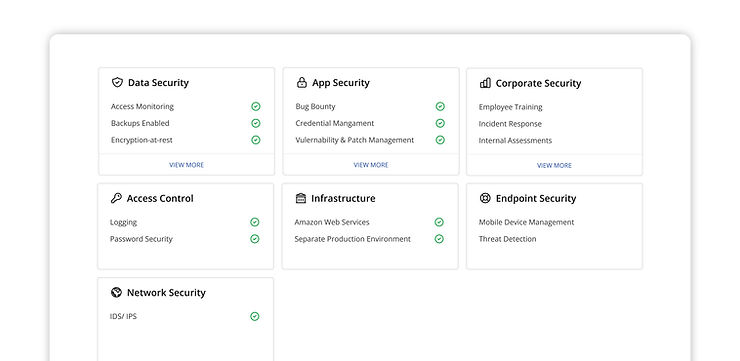Click the Mobile Device Management item
740x361 pixels.
(x=526, y=222)
